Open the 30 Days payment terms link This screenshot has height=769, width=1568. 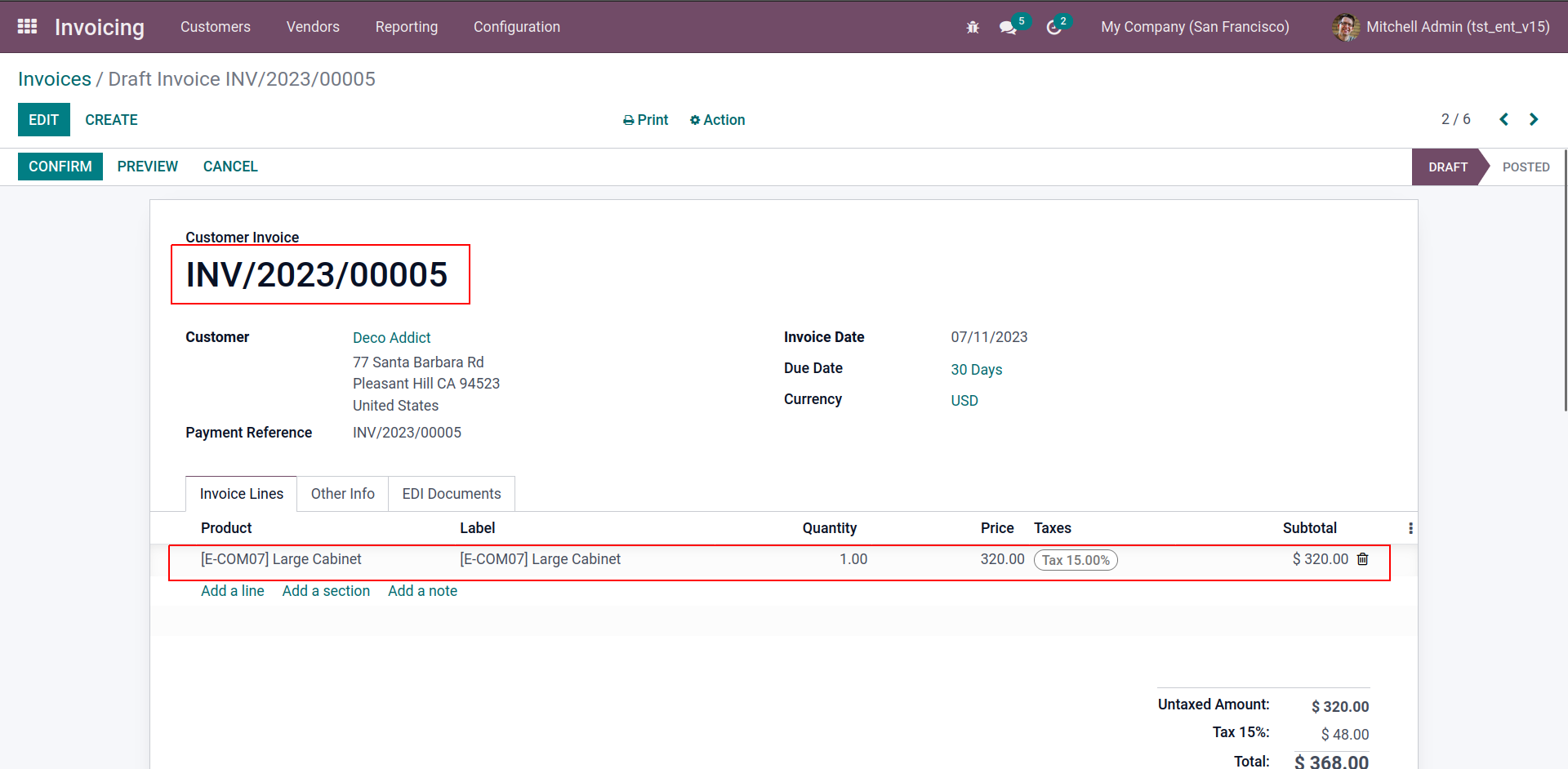click(977, 370)
